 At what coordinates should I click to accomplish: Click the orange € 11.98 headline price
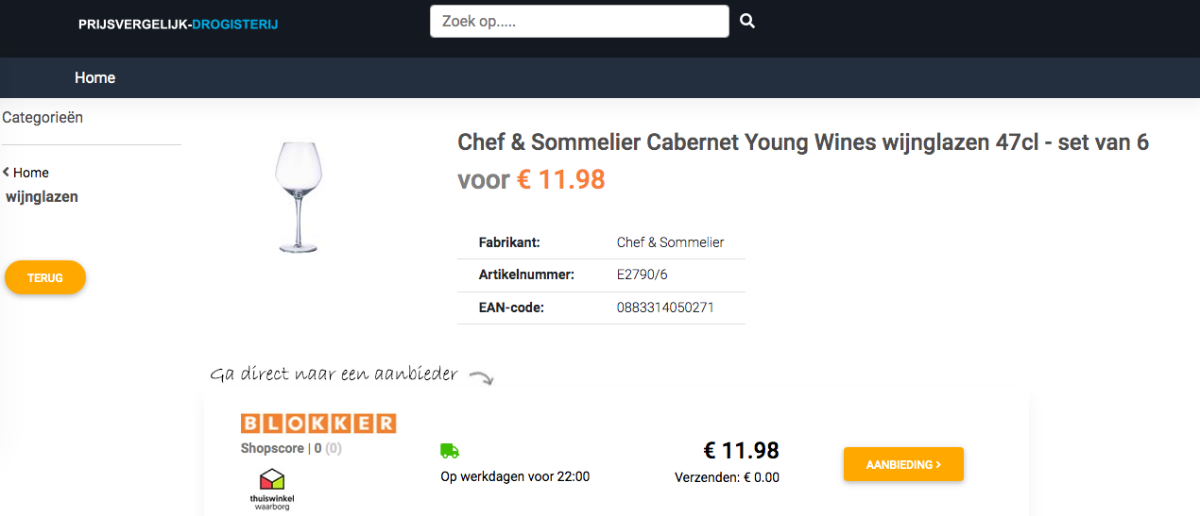point(561,180)
